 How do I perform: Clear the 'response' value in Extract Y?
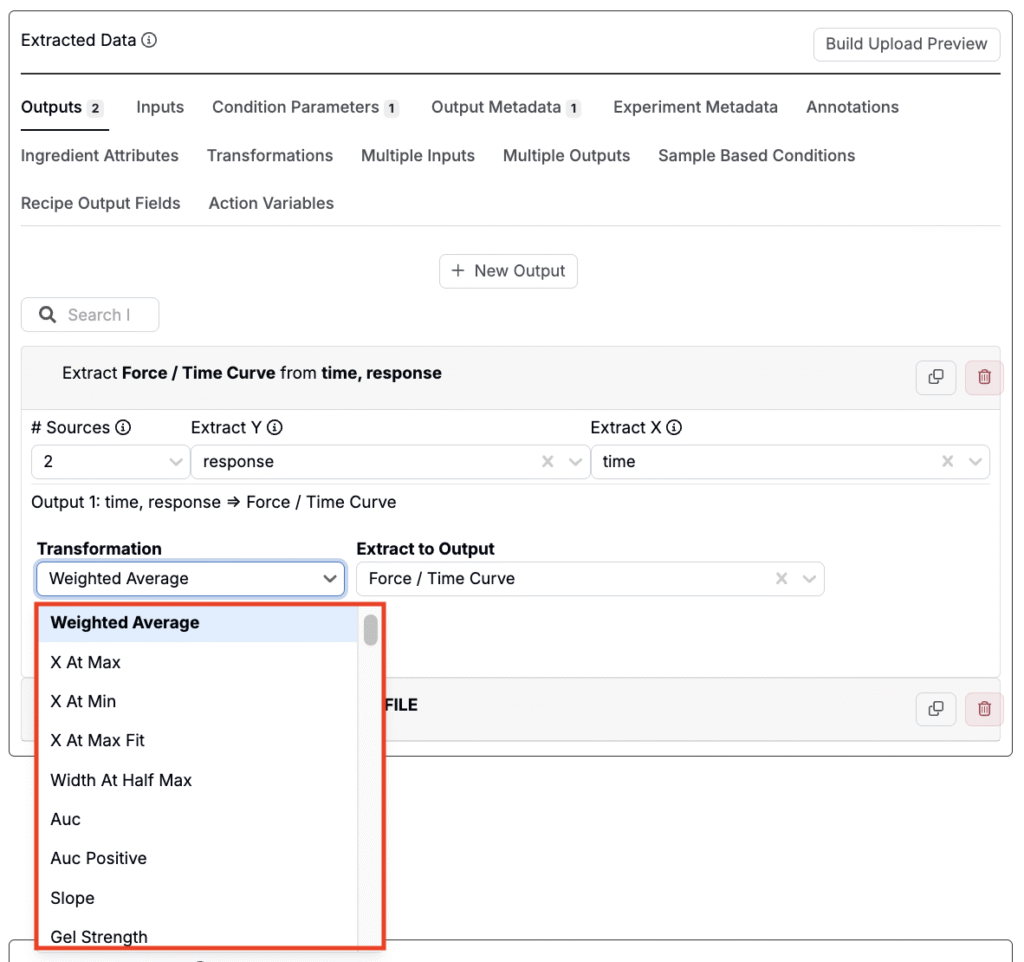pyautogui.click(x=548, y=462)
